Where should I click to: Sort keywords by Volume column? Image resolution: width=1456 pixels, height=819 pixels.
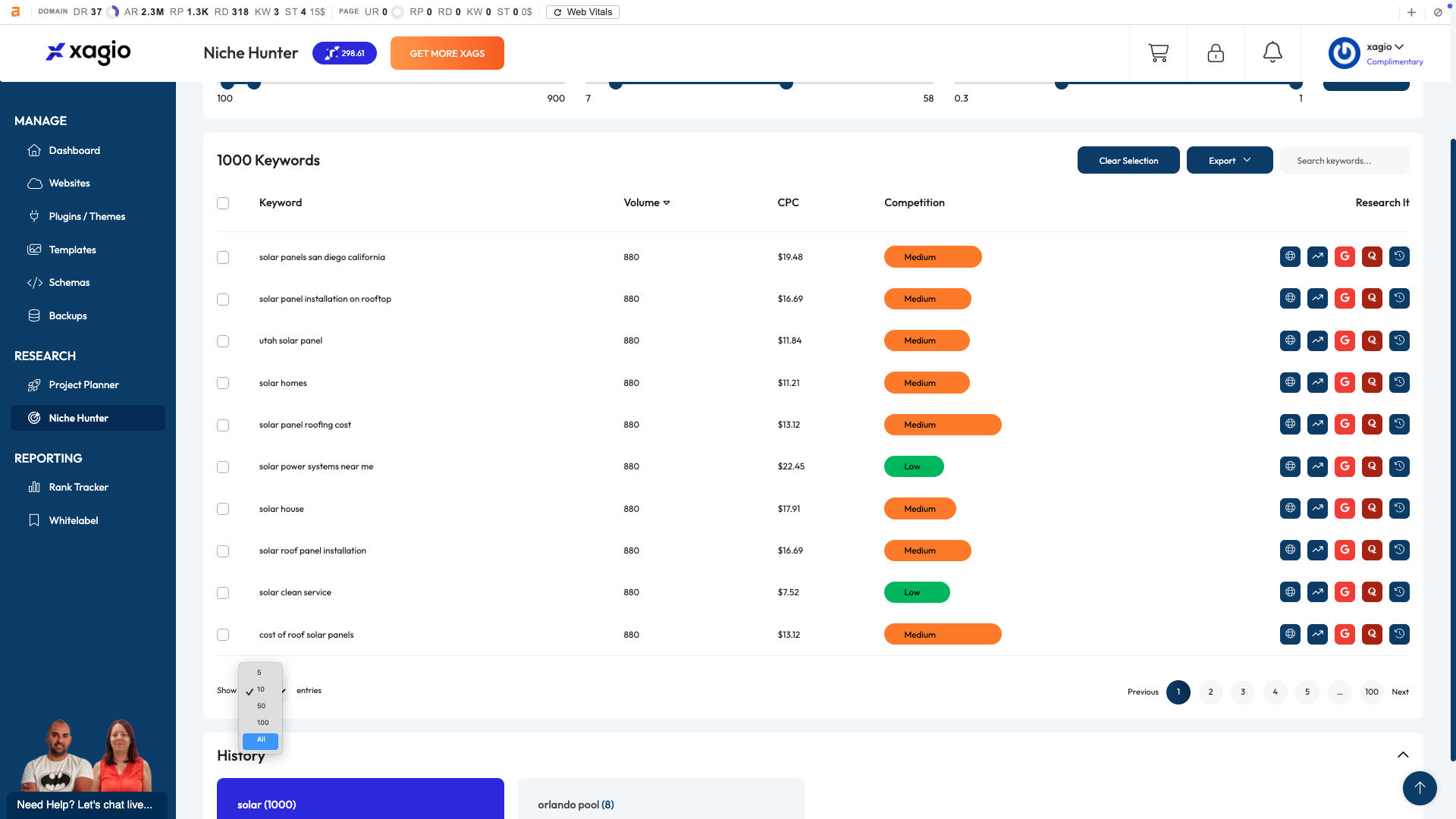[646, 202]
